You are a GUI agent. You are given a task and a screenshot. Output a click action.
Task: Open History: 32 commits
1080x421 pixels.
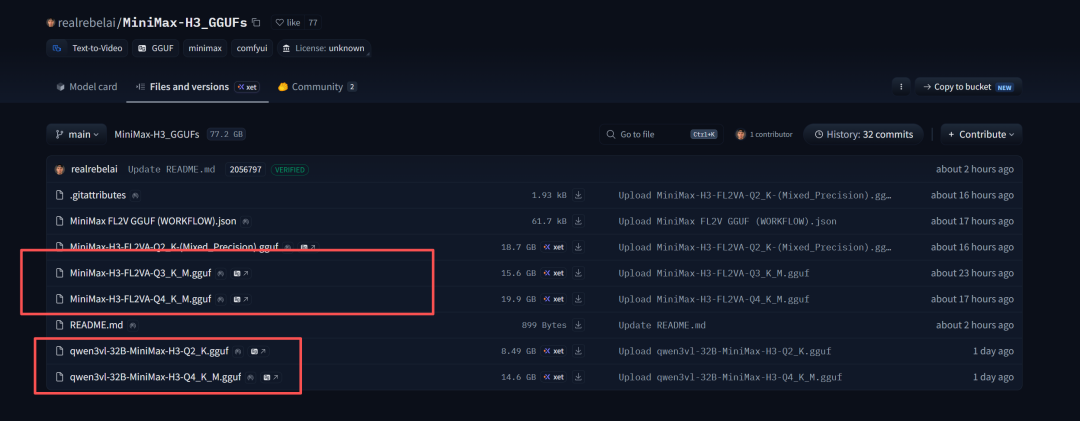click(x=863, y=134)
